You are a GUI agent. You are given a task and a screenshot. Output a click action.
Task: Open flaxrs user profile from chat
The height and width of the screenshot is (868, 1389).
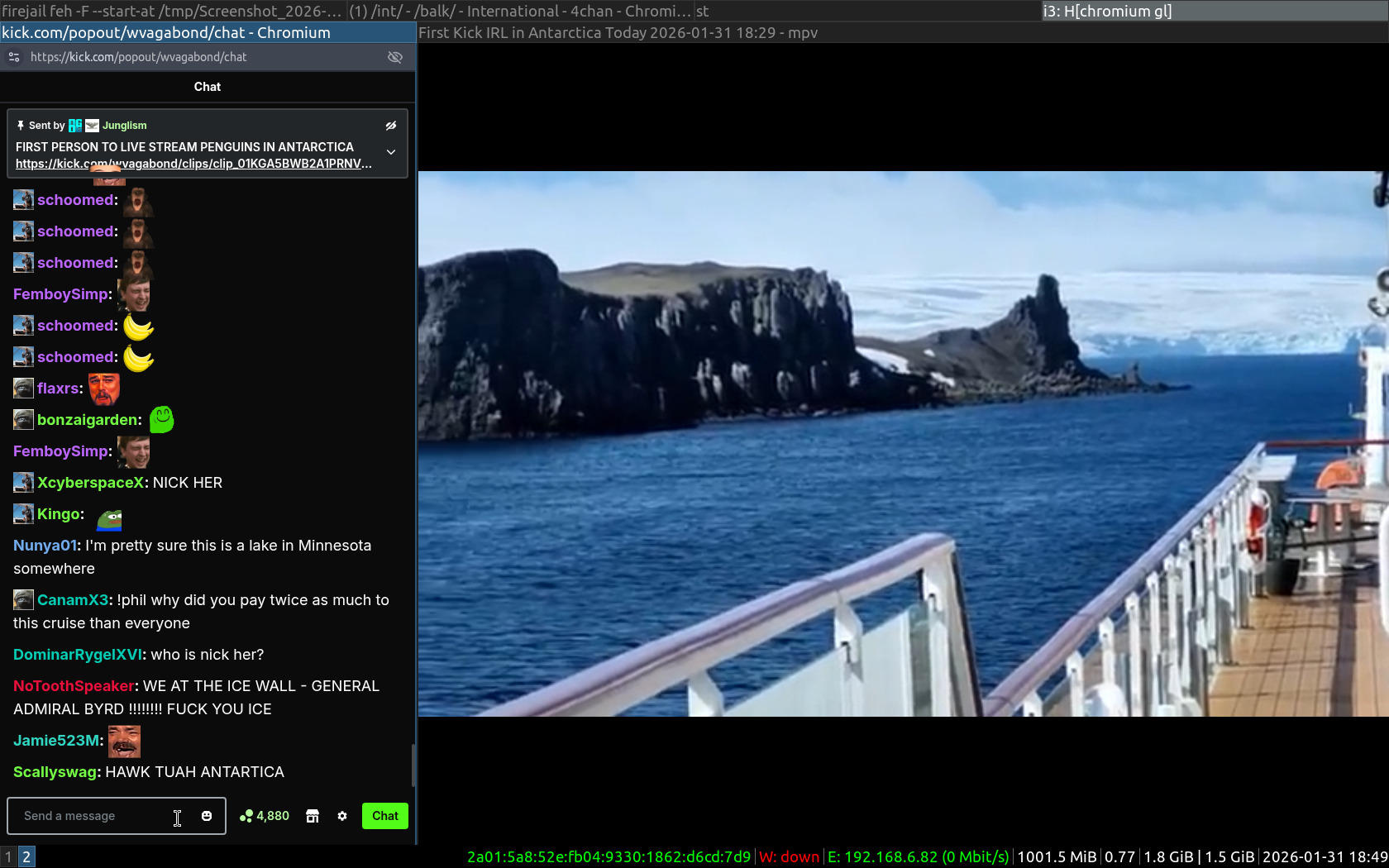coord(58,389)
